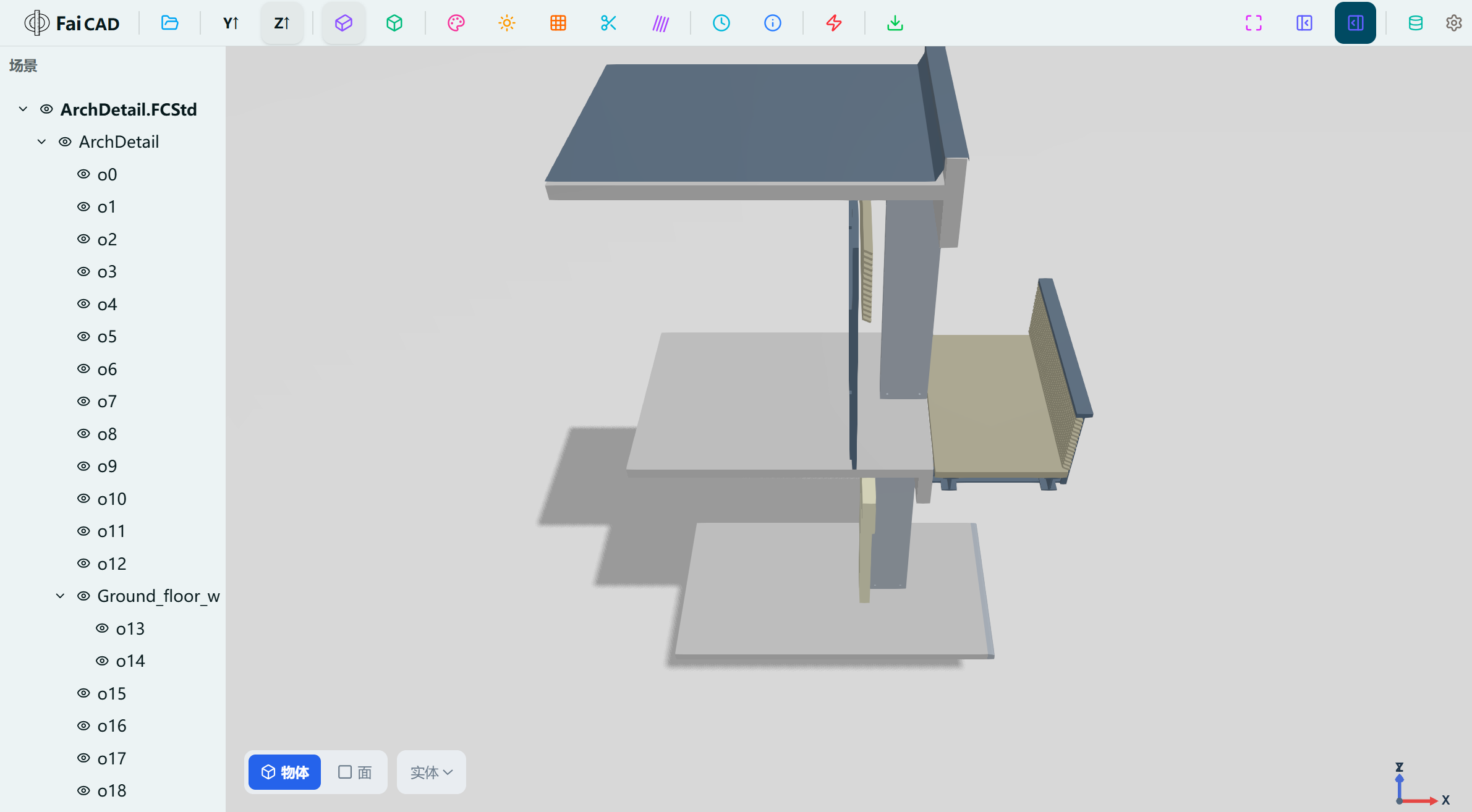This screenshot has height=812, width=1472.
Task: Select tree item o17
Action: 112,759
